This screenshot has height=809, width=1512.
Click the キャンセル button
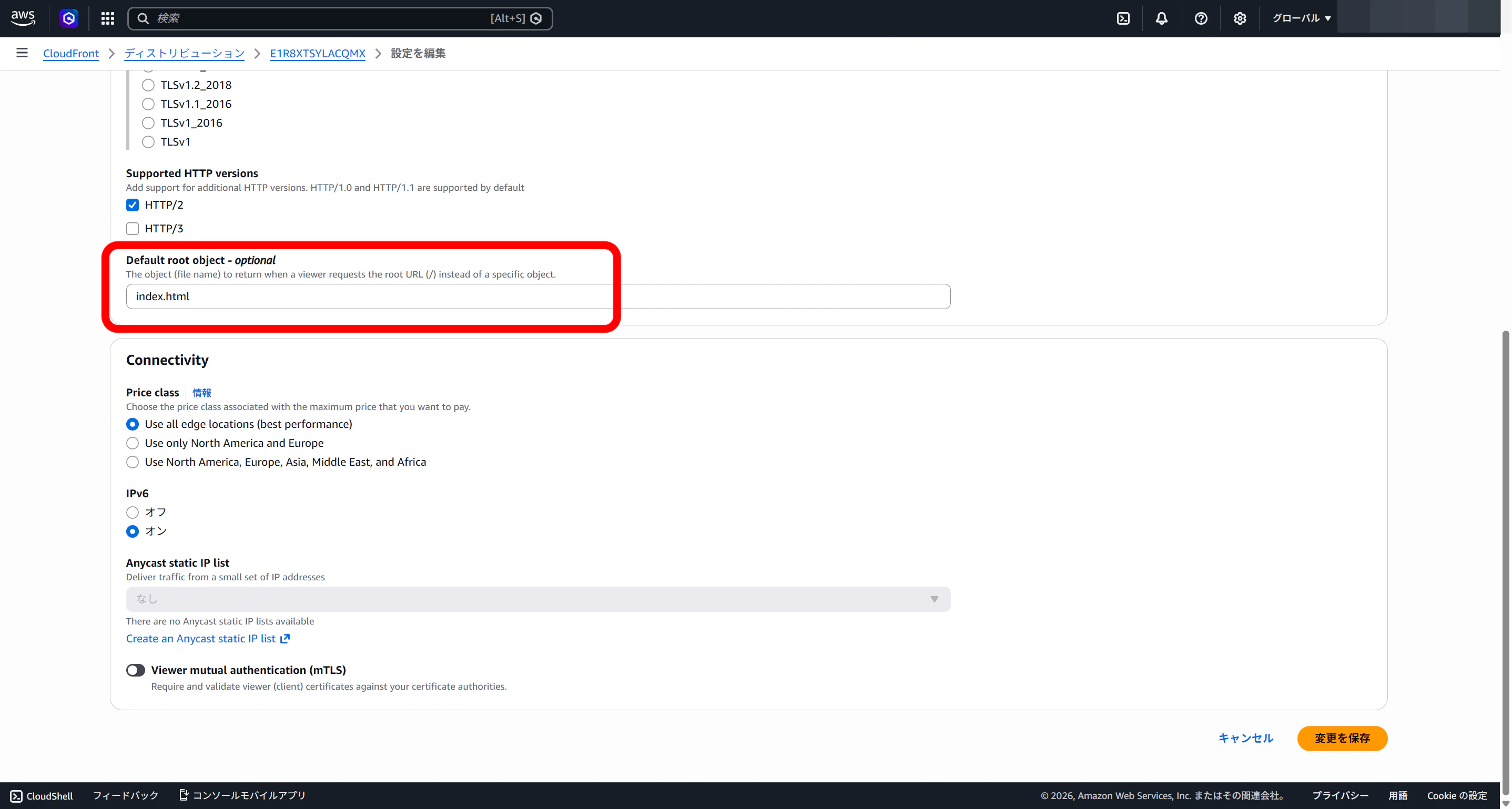(x=1245, y=738)
